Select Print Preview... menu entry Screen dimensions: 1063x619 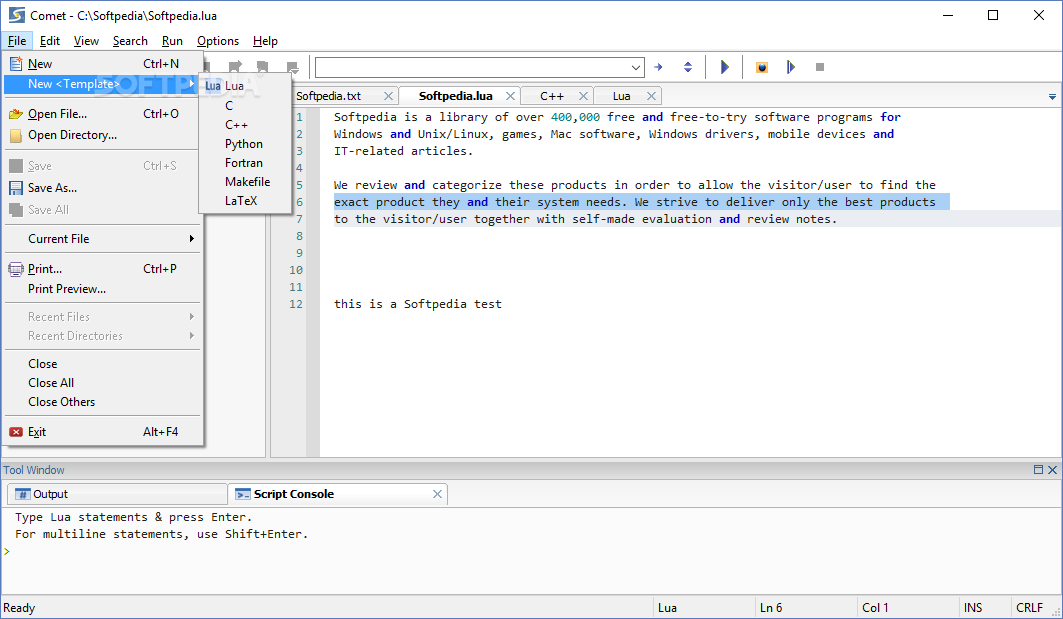tap(103, 289)
